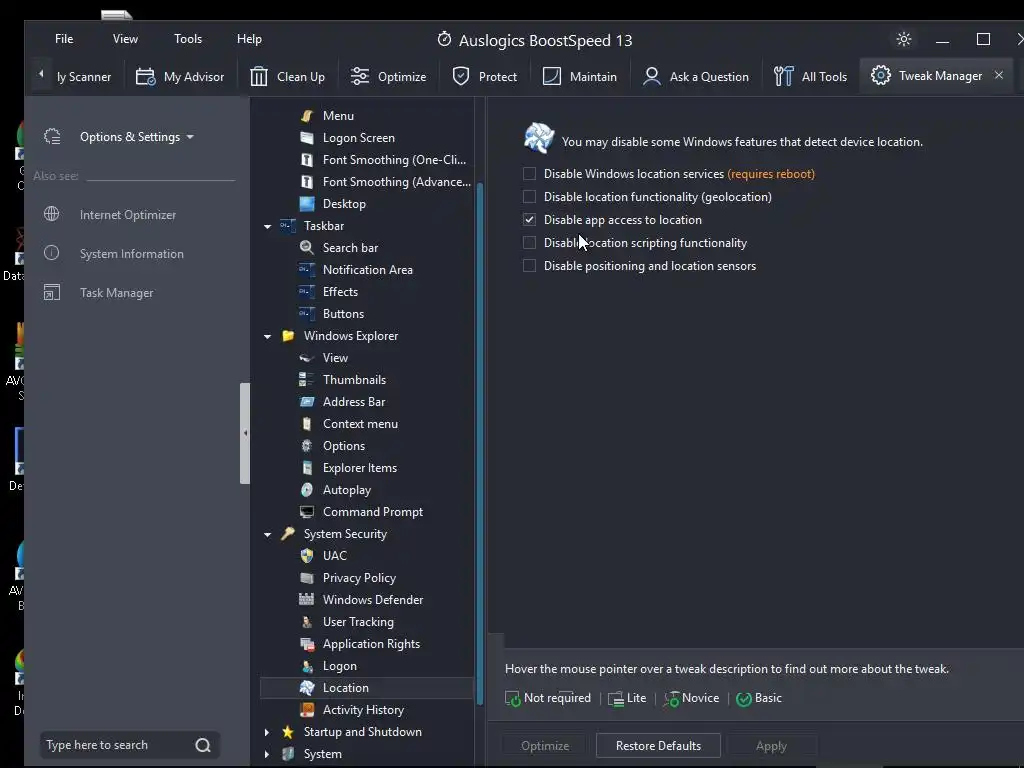Screen dimensions: 1024x768
Task: Open the My Advisor tab
Action: (180, 76)
